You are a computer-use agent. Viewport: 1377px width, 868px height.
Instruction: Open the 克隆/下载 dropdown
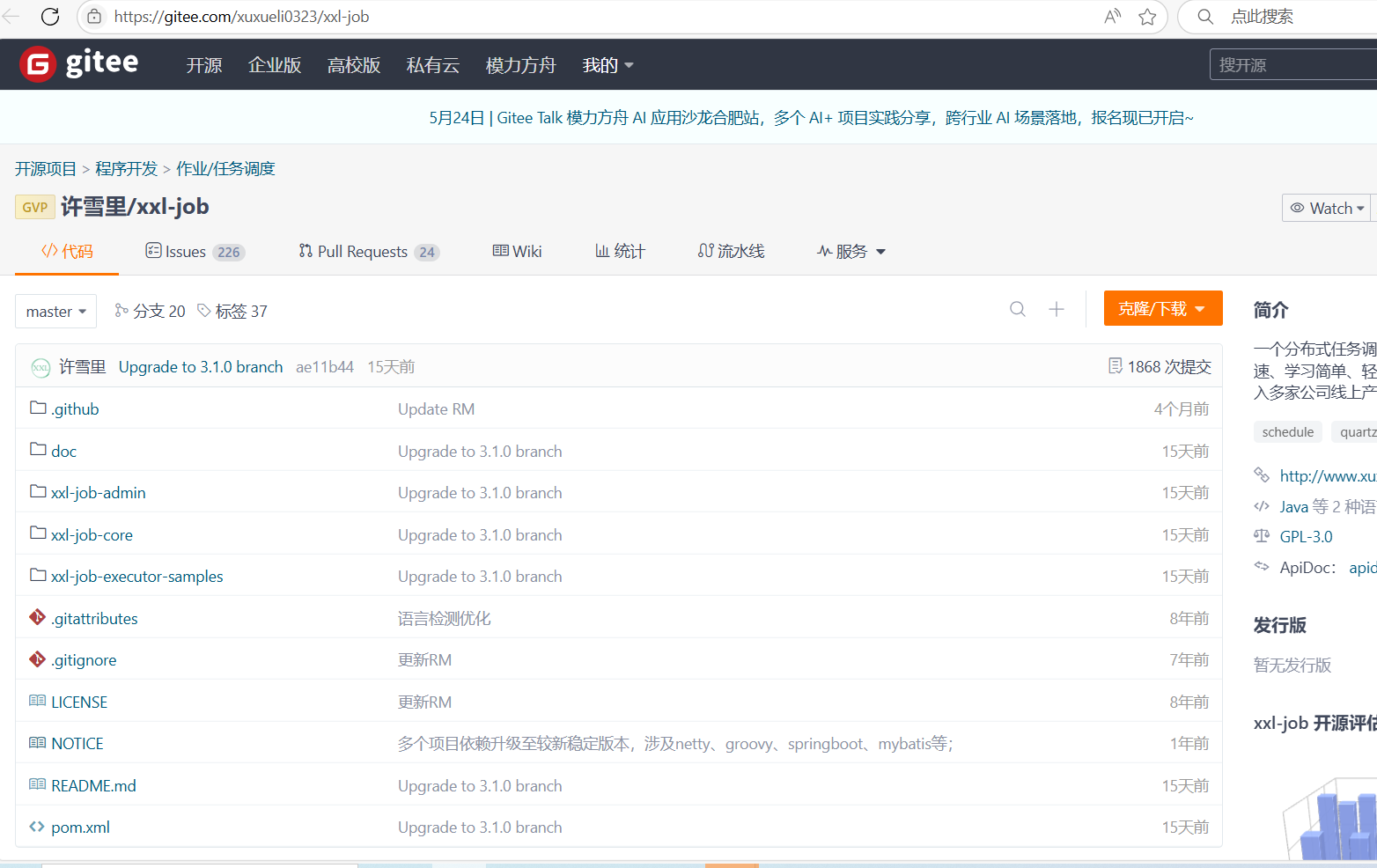[1163, 308]
